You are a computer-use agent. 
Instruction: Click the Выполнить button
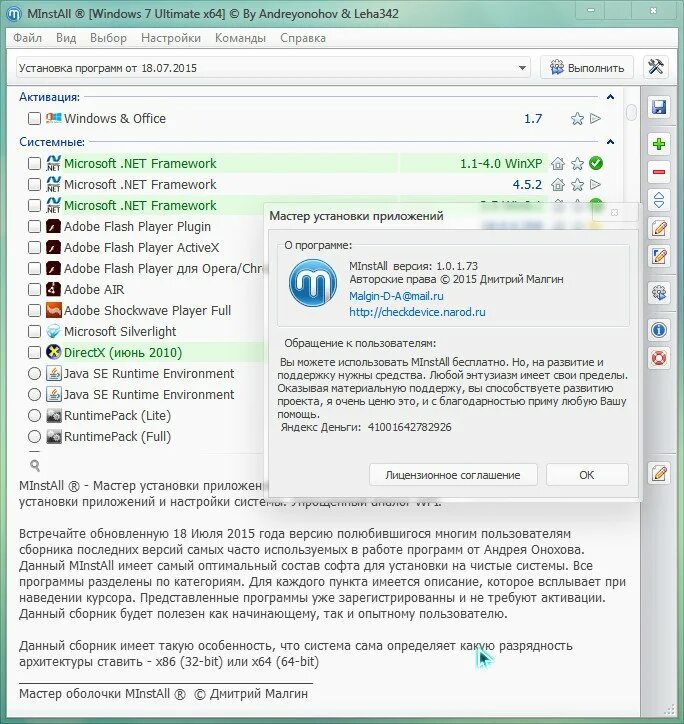pos(587,68)
